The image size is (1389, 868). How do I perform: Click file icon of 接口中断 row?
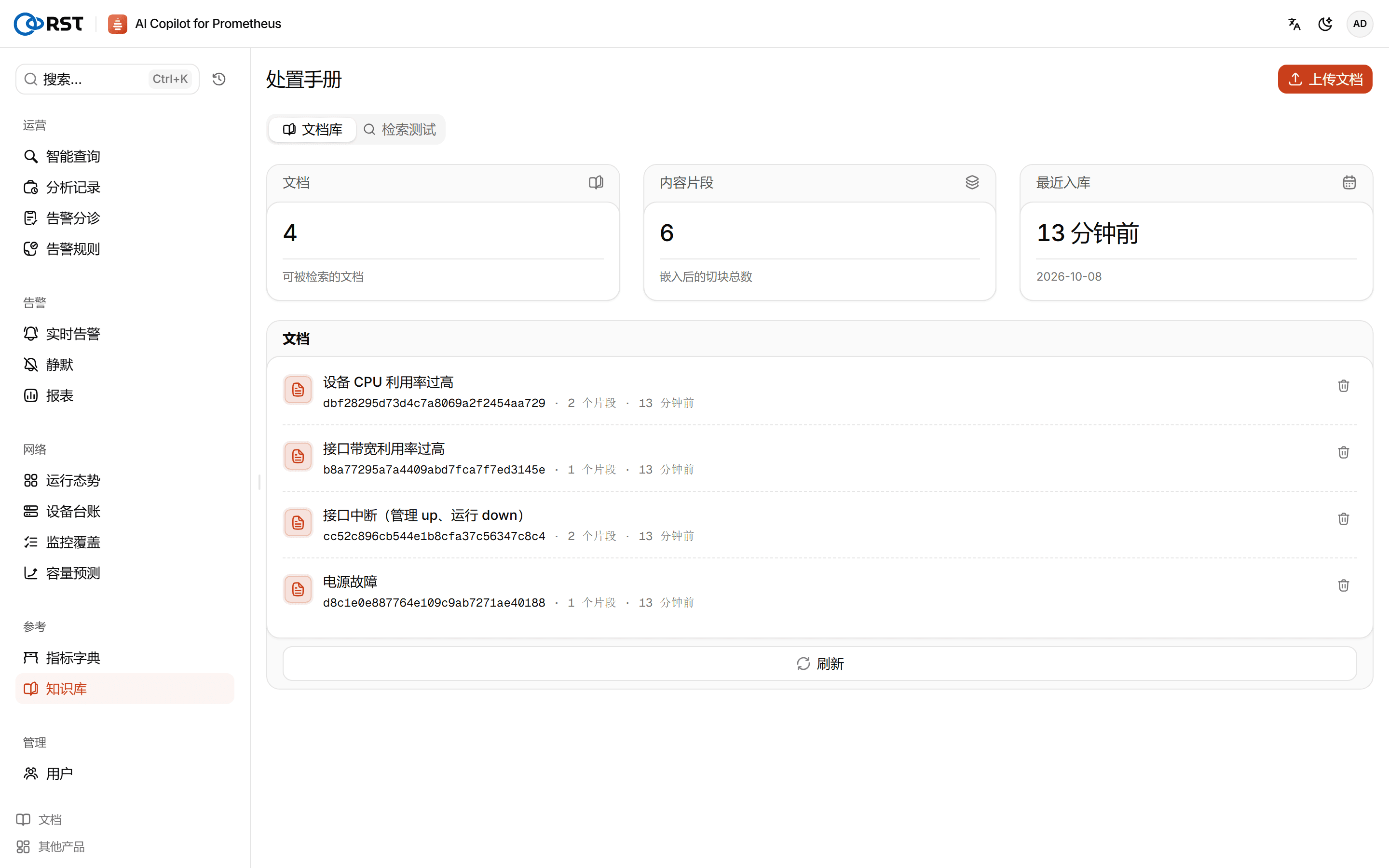(x=298, y=523)
